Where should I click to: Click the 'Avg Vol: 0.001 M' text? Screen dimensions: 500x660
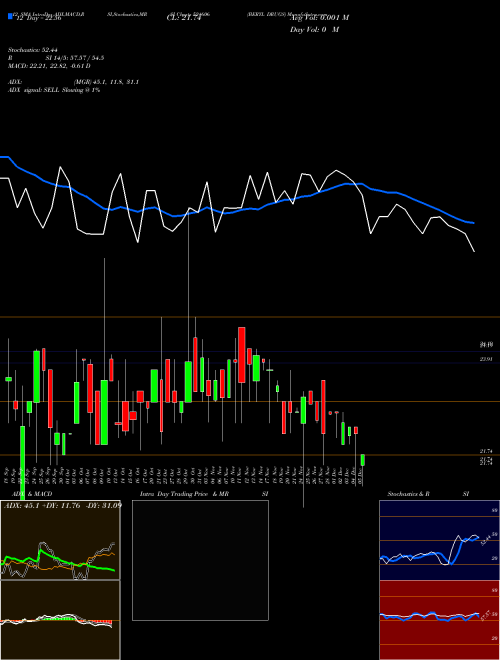(x=319, y=18)
